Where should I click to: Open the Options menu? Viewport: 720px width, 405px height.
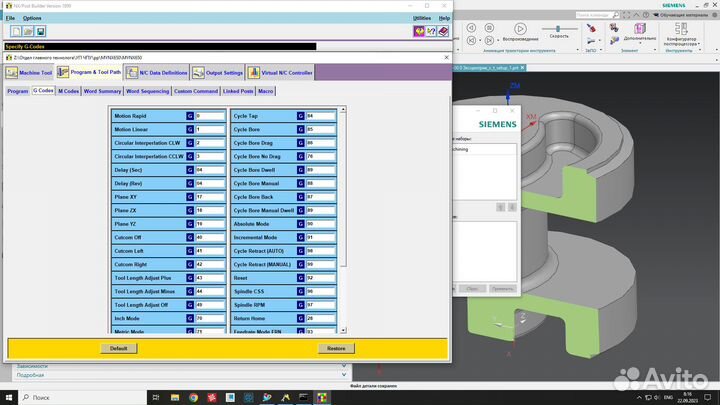click(x=32, y=18)
